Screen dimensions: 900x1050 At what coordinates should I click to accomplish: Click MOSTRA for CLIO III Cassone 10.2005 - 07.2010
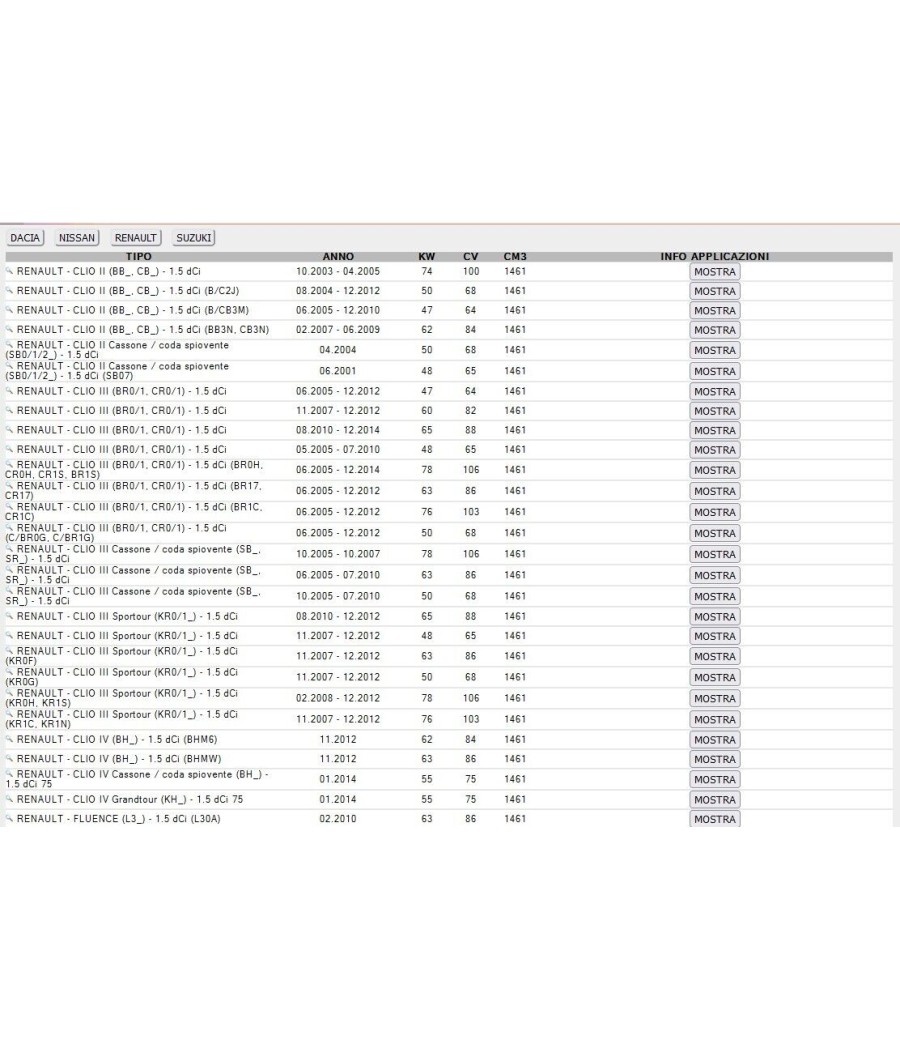tap(715, 596)
